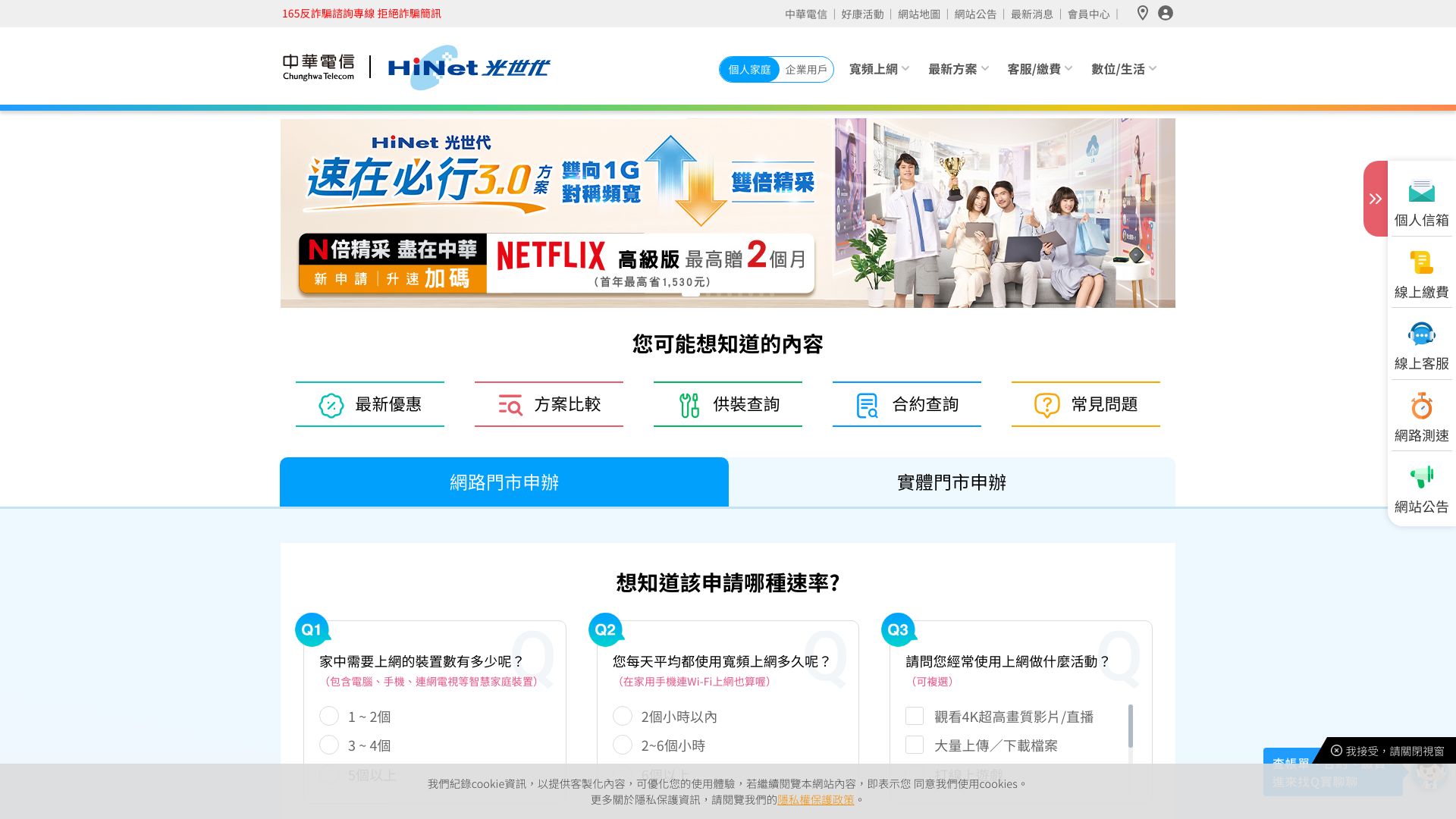Launch the 網路測速 stopwatch icon
Image resolution: width=1456 pixels, height=819 pixels.
pyautogui.click(x=1421, y=406)
